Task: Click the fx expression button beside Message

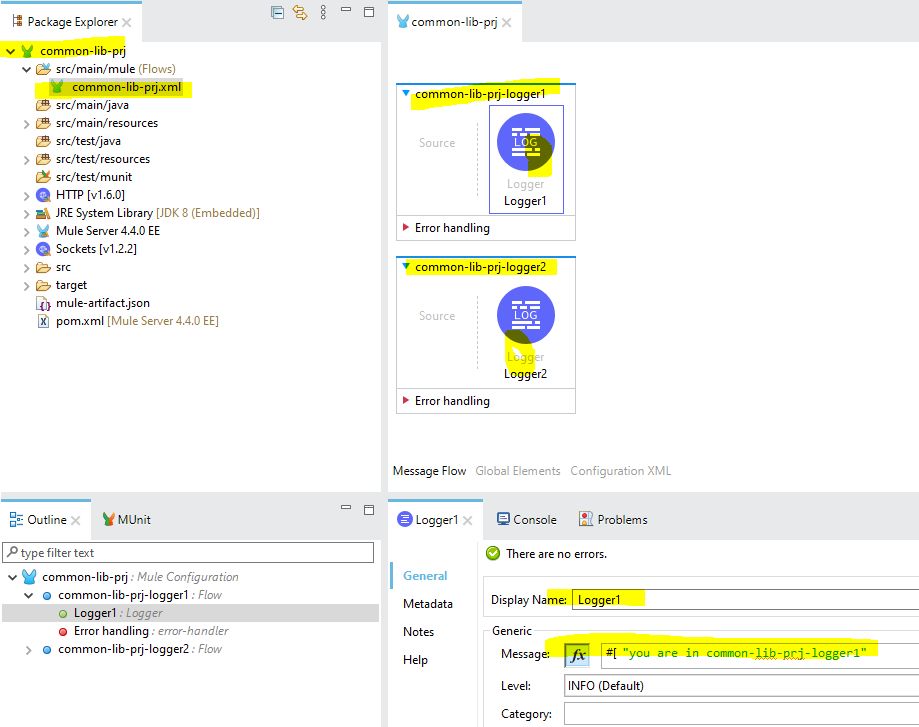Action: 578,655
